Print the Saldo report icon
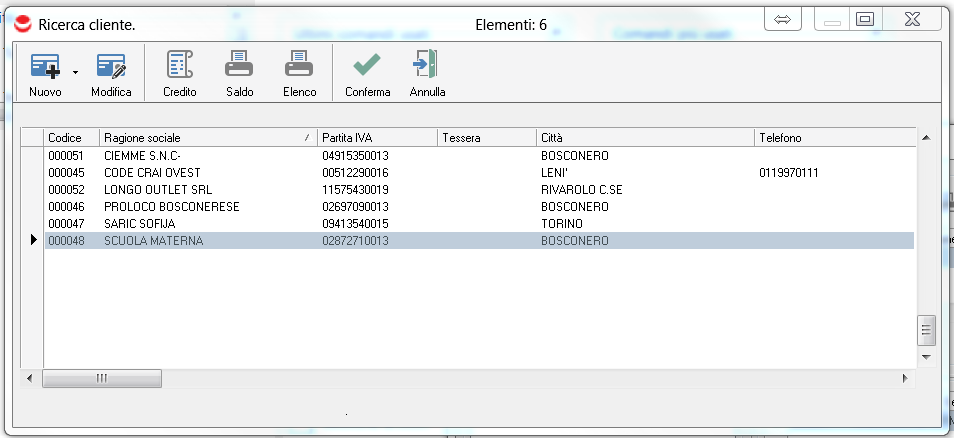Image resolution: width=954 pixels, height=438 pixels. coord(239,67)
